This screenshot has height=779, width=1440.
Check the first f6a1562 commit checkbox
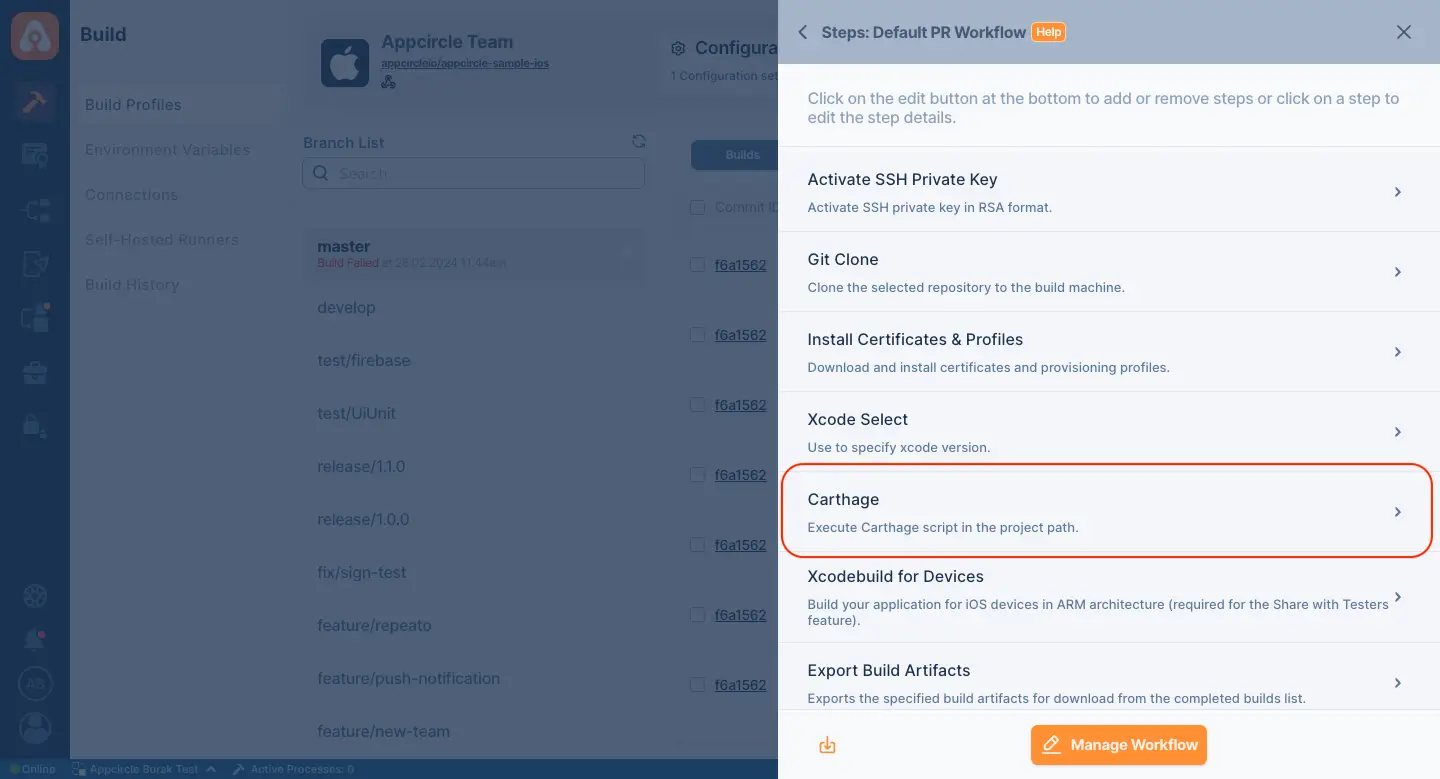tap(697, 265)
